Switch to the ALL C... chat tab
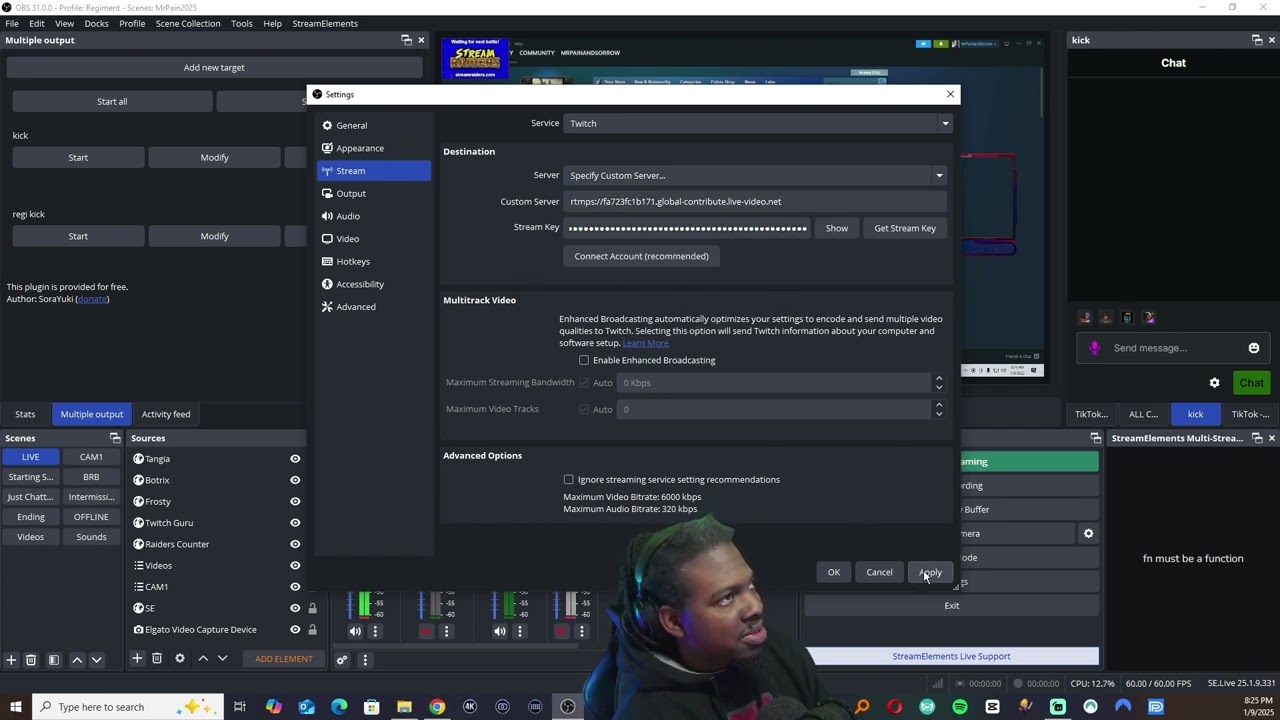1280x720 pixels. pyautogui.click(x=1143, y=414)
